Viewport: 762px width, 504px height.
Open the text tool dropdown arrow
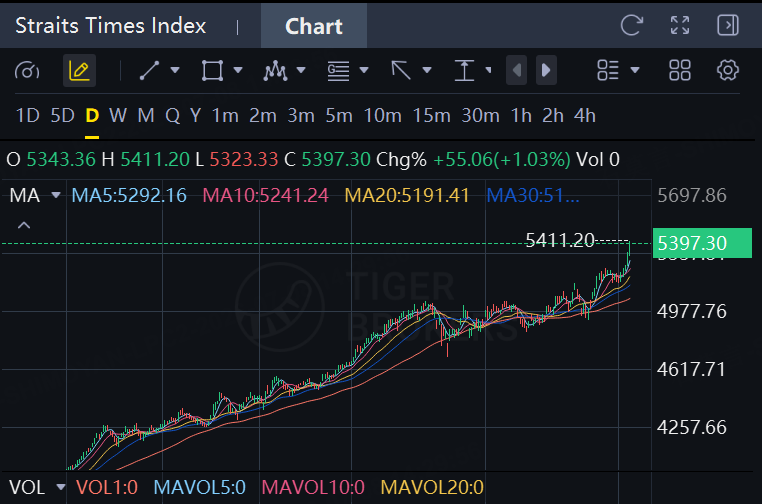pos(488,70)
